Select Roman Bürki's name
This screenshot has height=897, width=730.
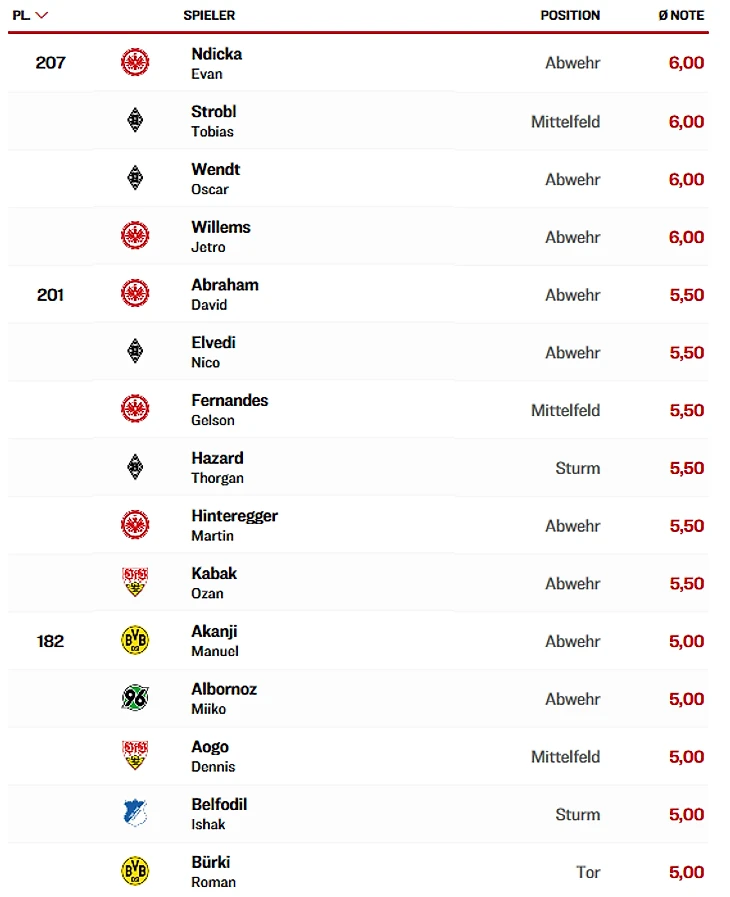(x=211, y=863)
